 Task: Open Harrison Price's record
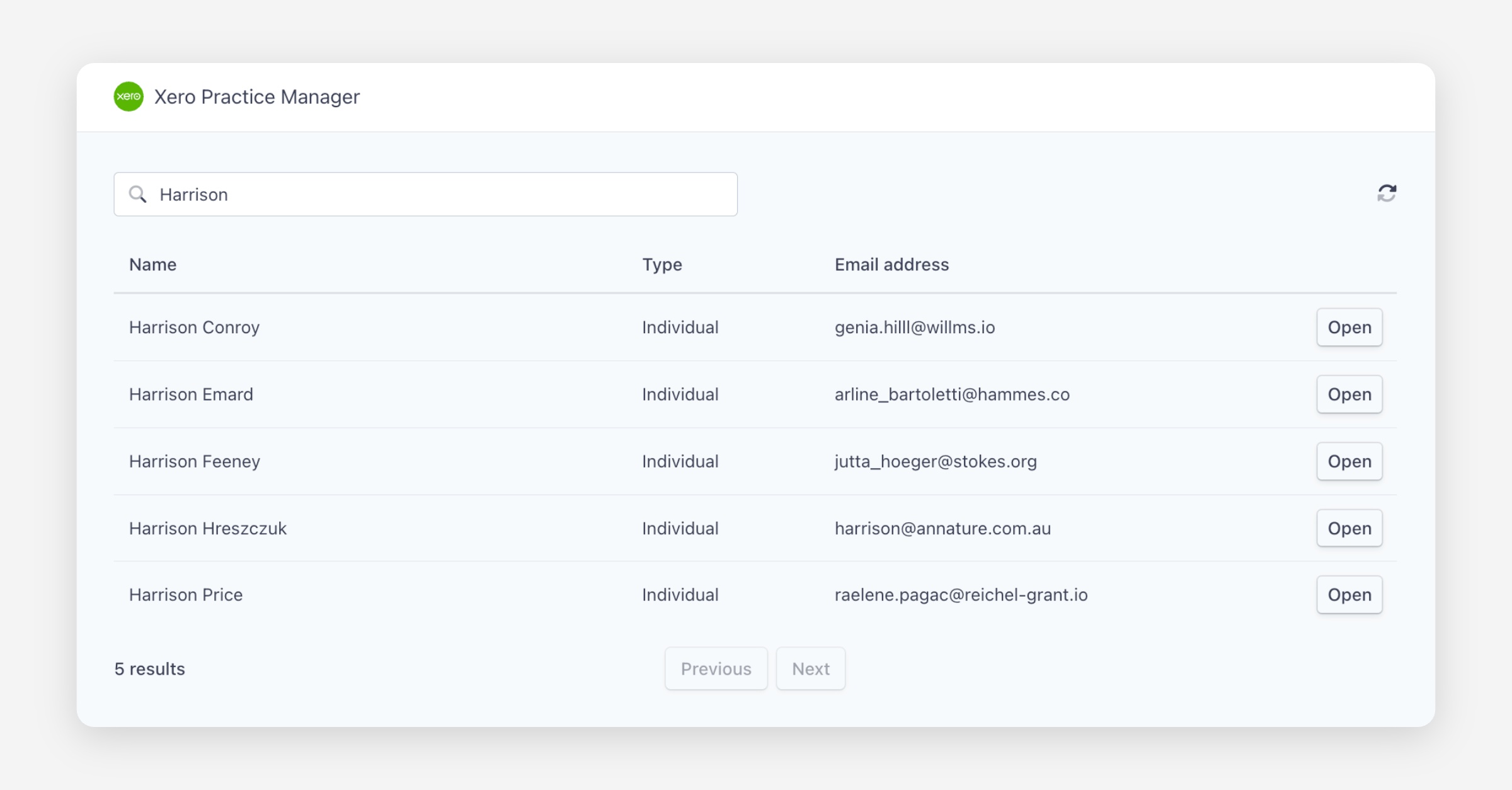(1349, 595)
